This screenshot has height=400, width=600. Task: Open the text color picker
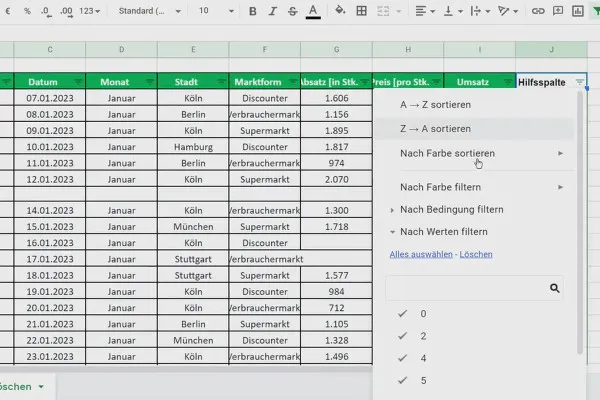pyautogui.click(x=313, y=11)
